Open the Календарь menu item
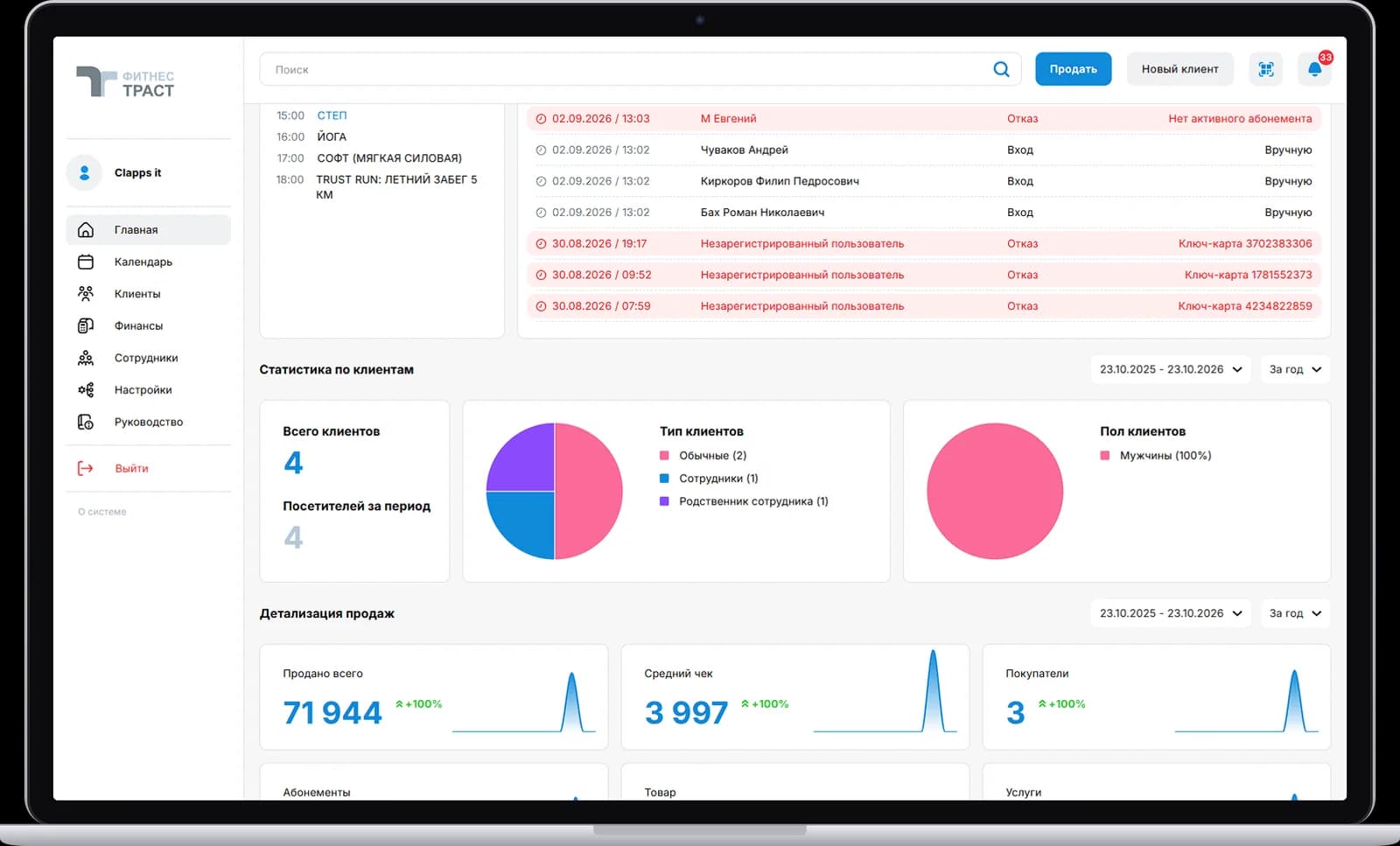Viewport: 1400px width, 846px height. 149,262
